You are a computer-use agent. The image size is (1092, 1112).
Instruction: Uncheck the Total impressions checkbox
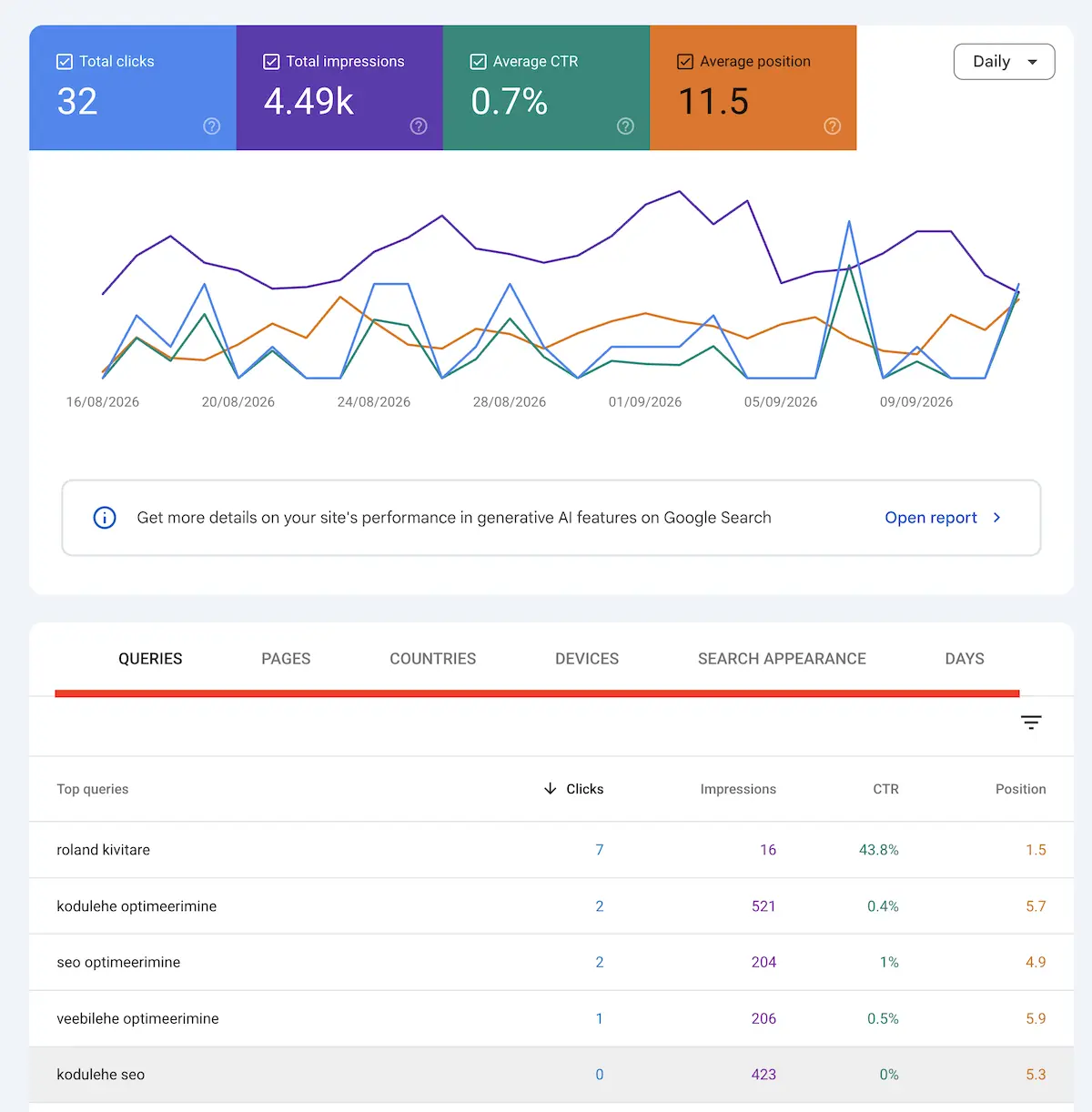(271, 62)
